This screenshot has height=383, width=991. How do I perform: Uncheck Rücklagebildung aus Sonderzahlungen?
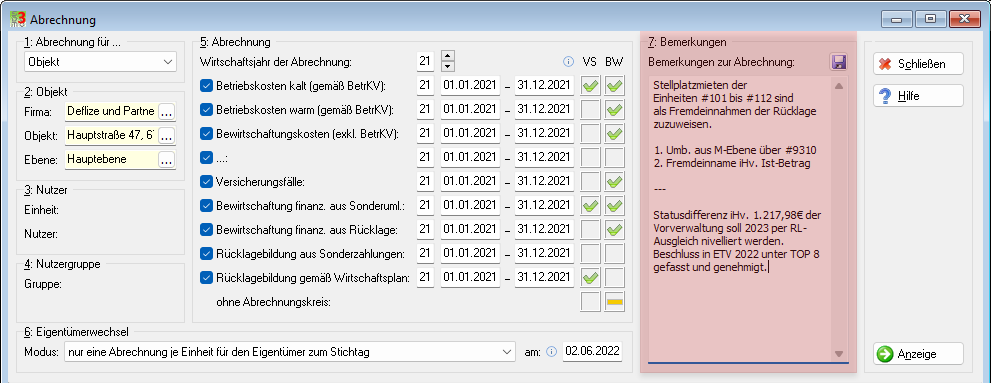(206, 253)
